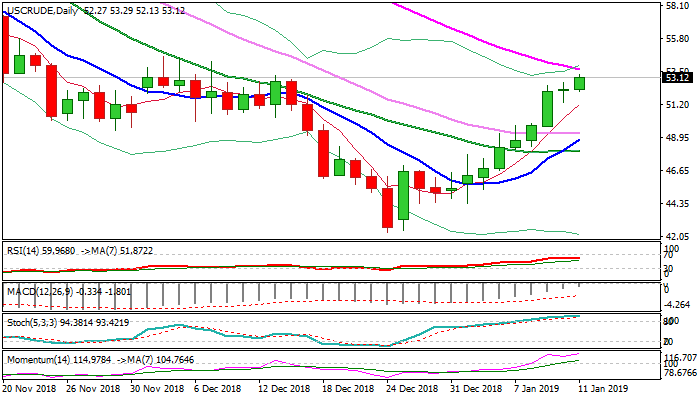
Task: Click the first tall red candle at left edge
Action: coord(6,45)
